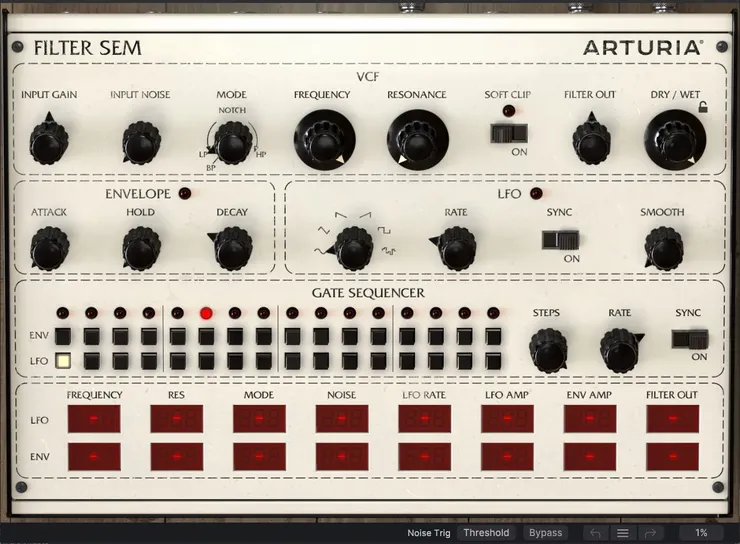Click the Envelope LED indicator

click(185, 193)
